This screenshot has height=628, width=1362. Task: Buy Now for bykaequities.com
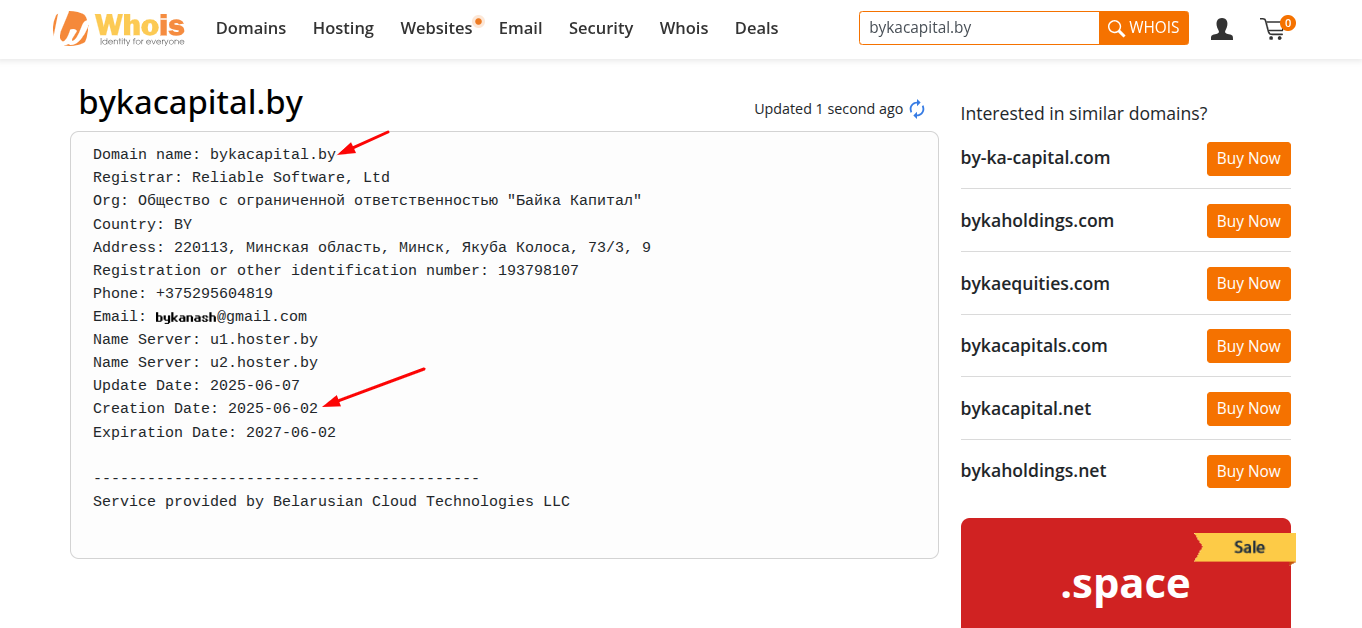pyautogui.click(x=1249, y=283)
